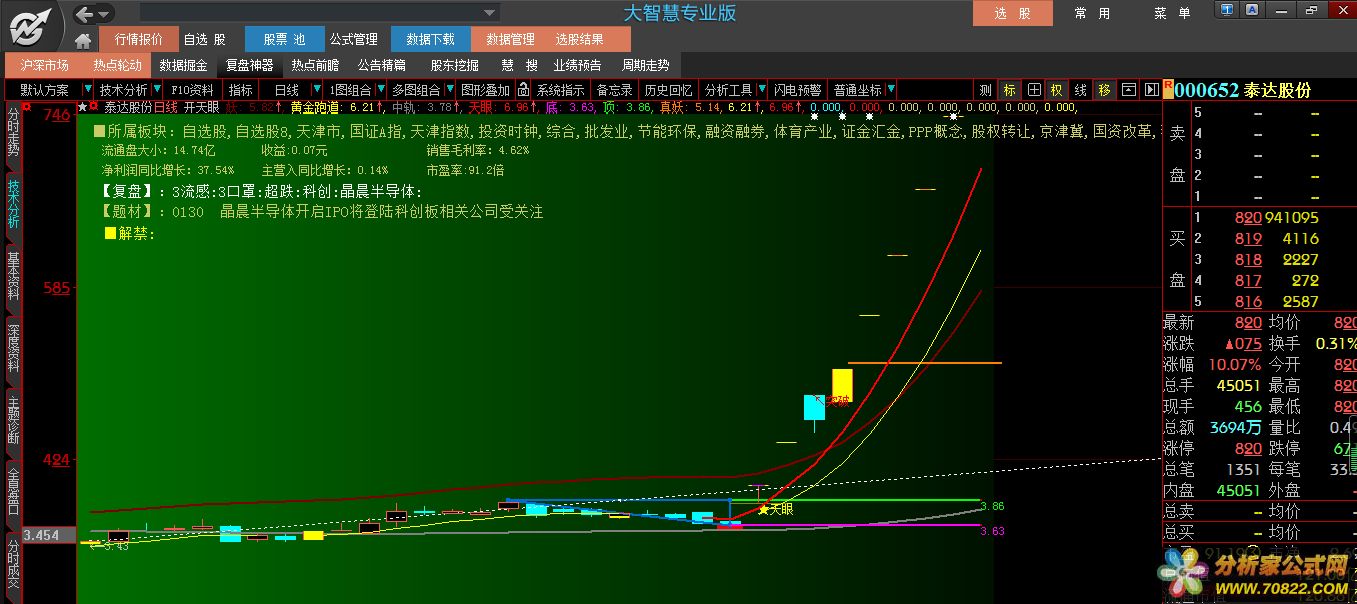Screen dimensions: 1357x604
Task: Select the 业绩预告 sub-tab
Action: pyautogui.click(x=577, y=65)
